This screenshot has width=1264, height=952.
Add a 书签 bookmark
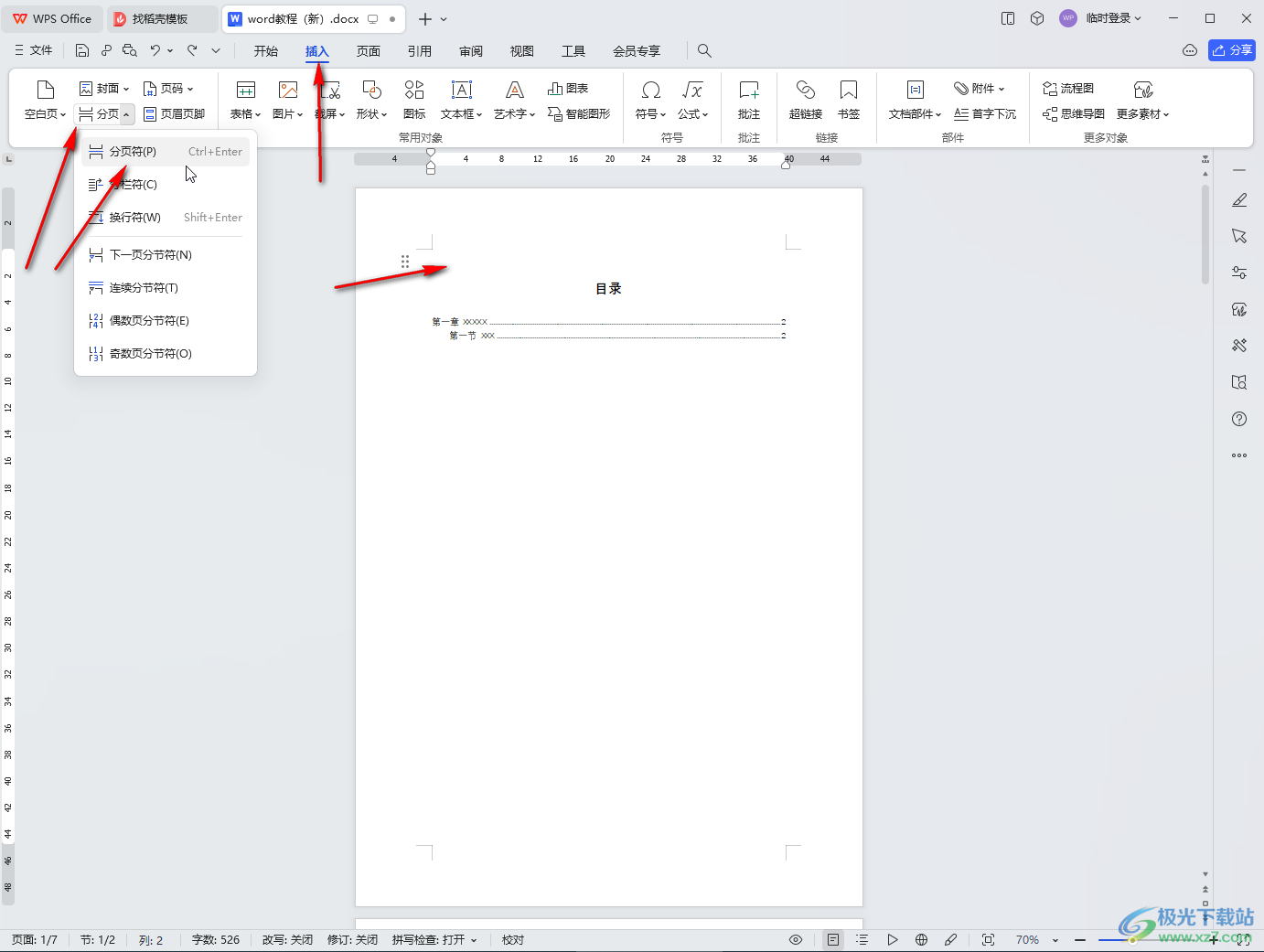pyautogui.click(x=849, y=90)
